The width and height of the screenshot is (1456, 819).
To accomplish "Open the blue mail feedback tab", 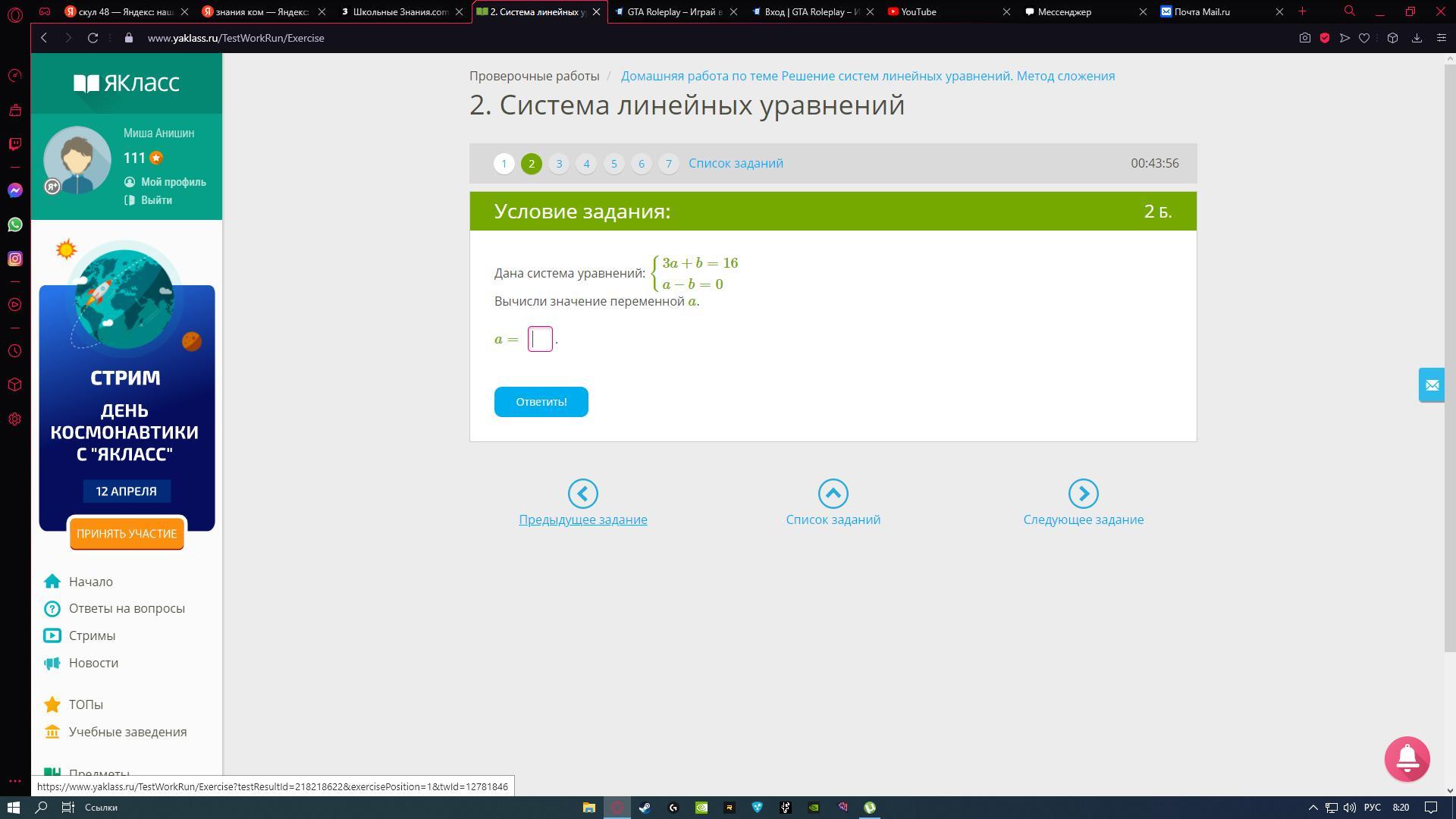I will (x=1432, y=385).
